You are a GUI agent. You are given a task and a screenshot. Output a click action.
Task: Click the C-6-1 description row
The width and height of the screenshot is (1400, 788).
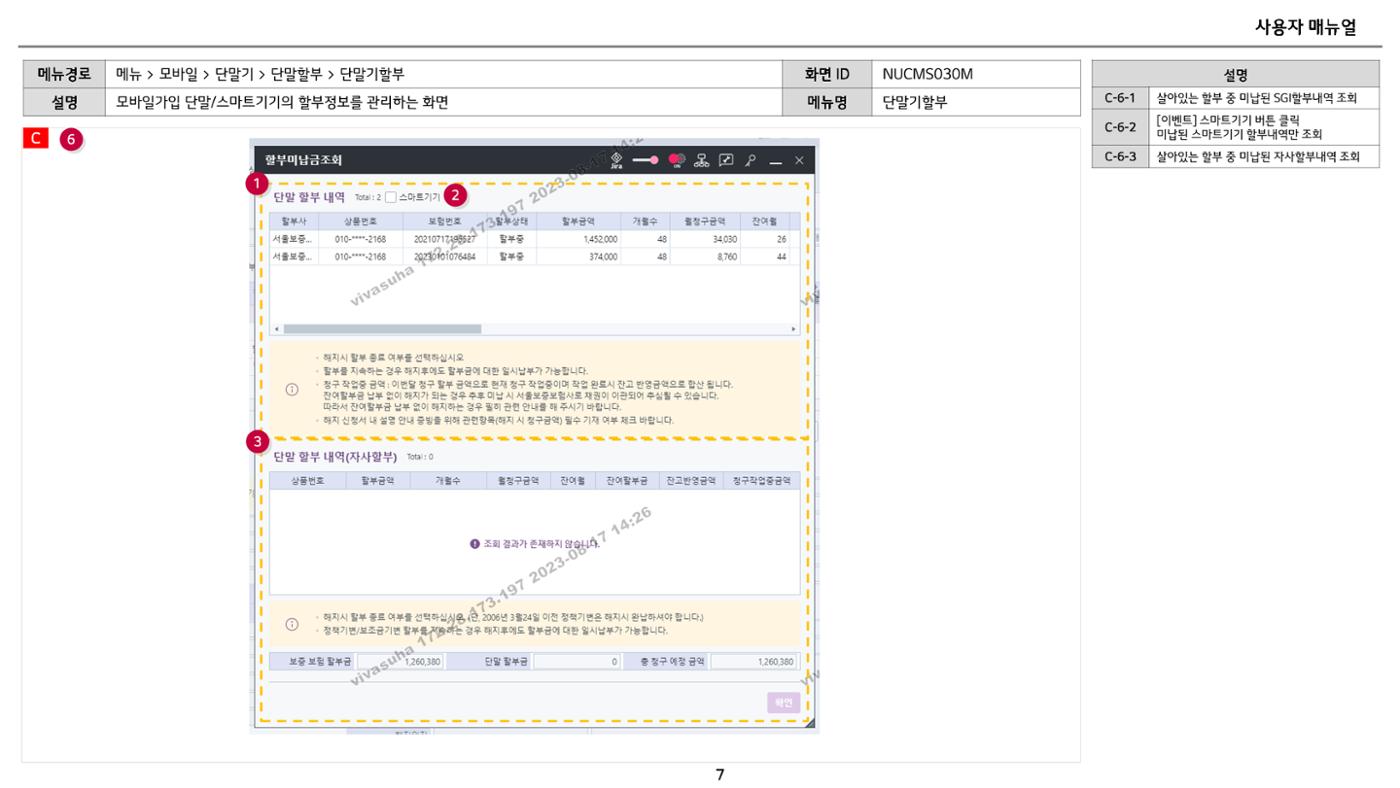1236,98
